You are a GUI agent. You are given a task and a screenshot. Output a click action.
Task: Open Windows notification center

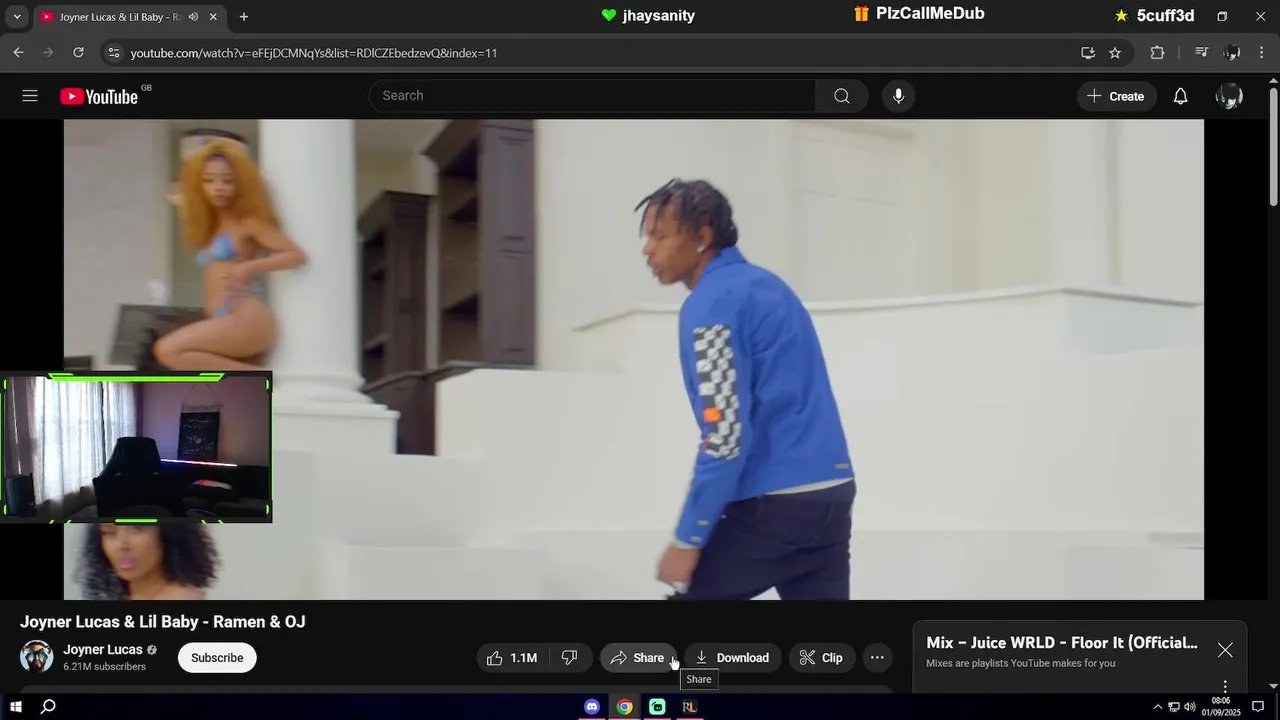(1258, 707)
